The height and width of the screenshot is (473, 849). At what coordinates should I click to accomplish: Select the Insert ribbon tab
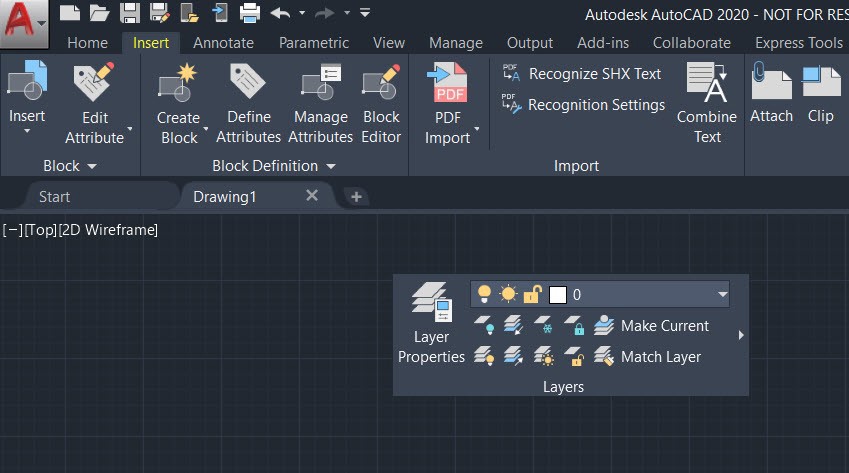[x=151, y=43]
